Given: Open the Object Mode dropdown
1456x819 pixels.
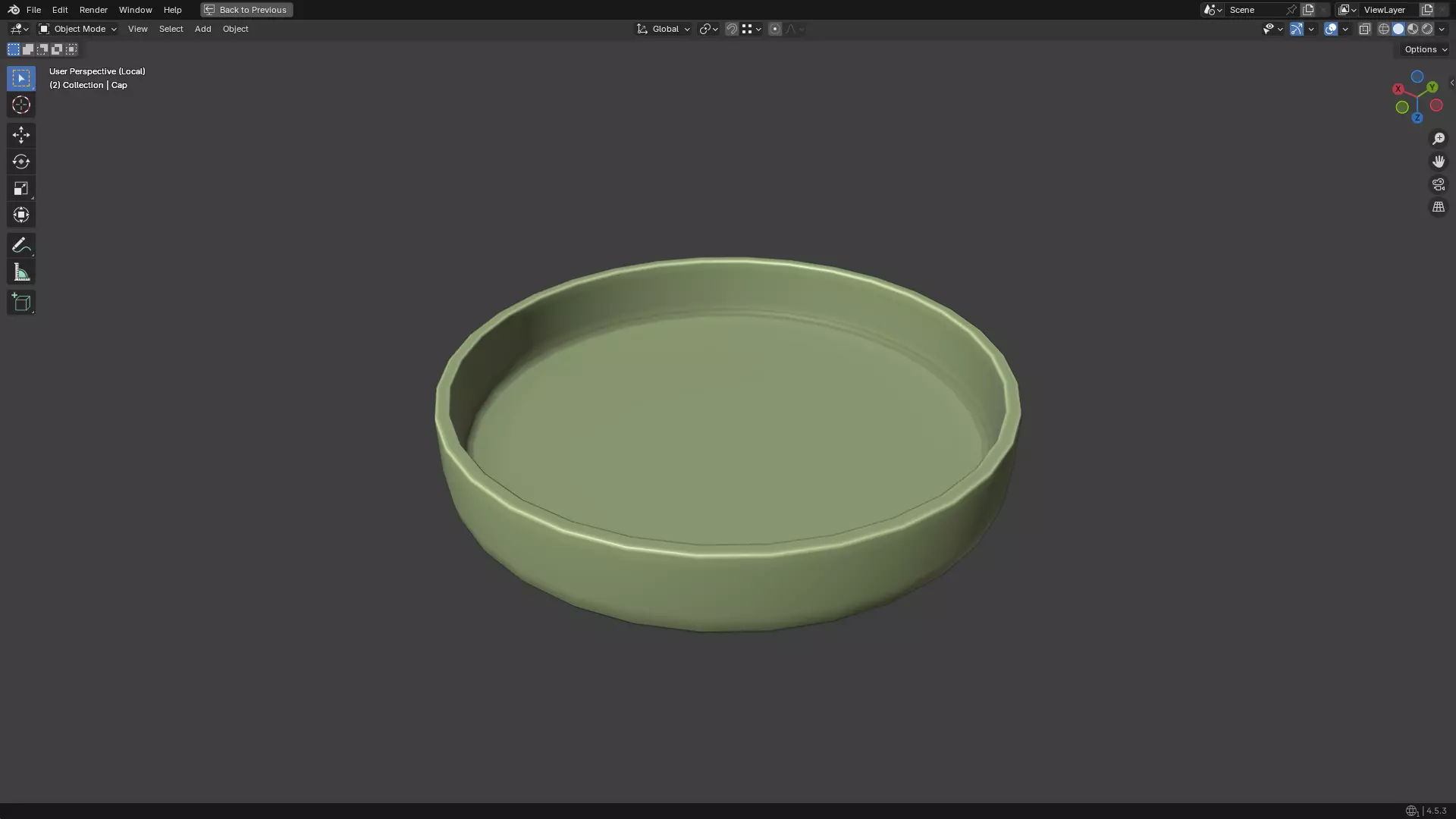Looking at the screenshot, I should (x=77, y=29).
